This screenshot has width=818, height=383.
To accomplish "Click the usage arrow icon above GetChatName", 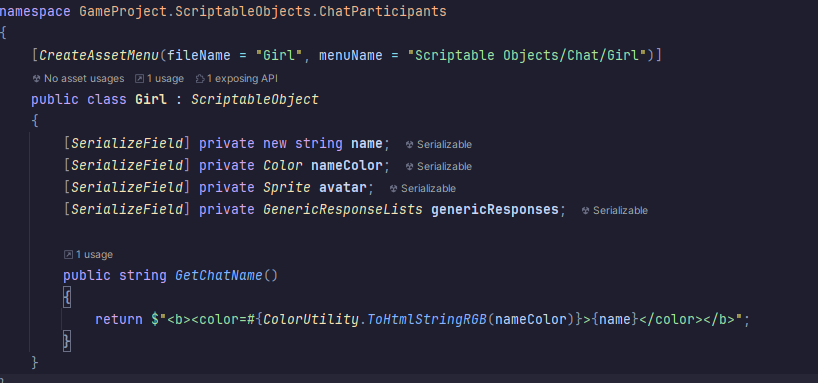I will (x=68, y=255).
